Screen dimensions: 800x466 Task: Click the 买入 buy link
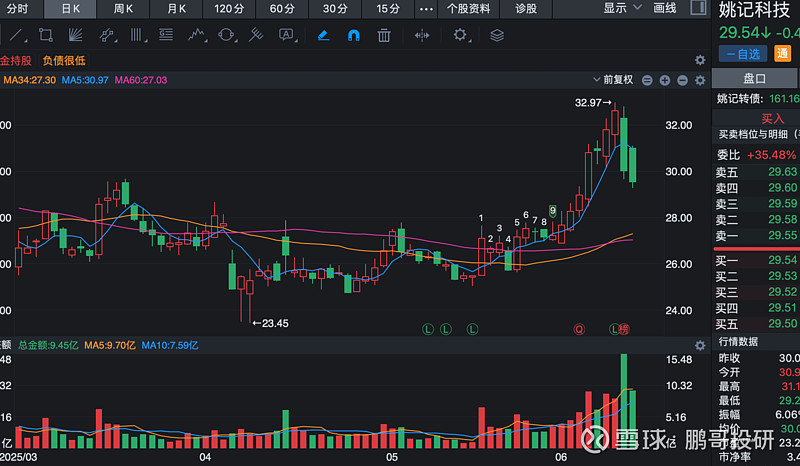(x=772, y=118)
